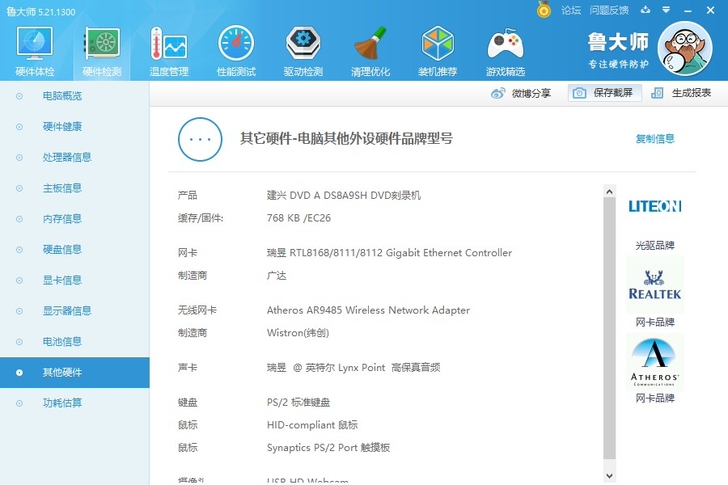Click the hardware list scrollbar thumb
The image size is (728, 485).
(610, 328)
